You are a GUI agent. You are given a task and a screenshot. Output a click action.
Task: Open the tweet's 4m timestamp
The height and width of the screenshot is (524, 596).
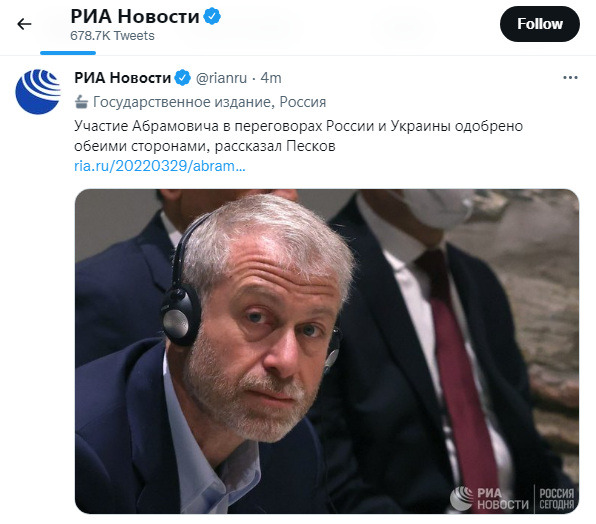click(x=271, y=78)
